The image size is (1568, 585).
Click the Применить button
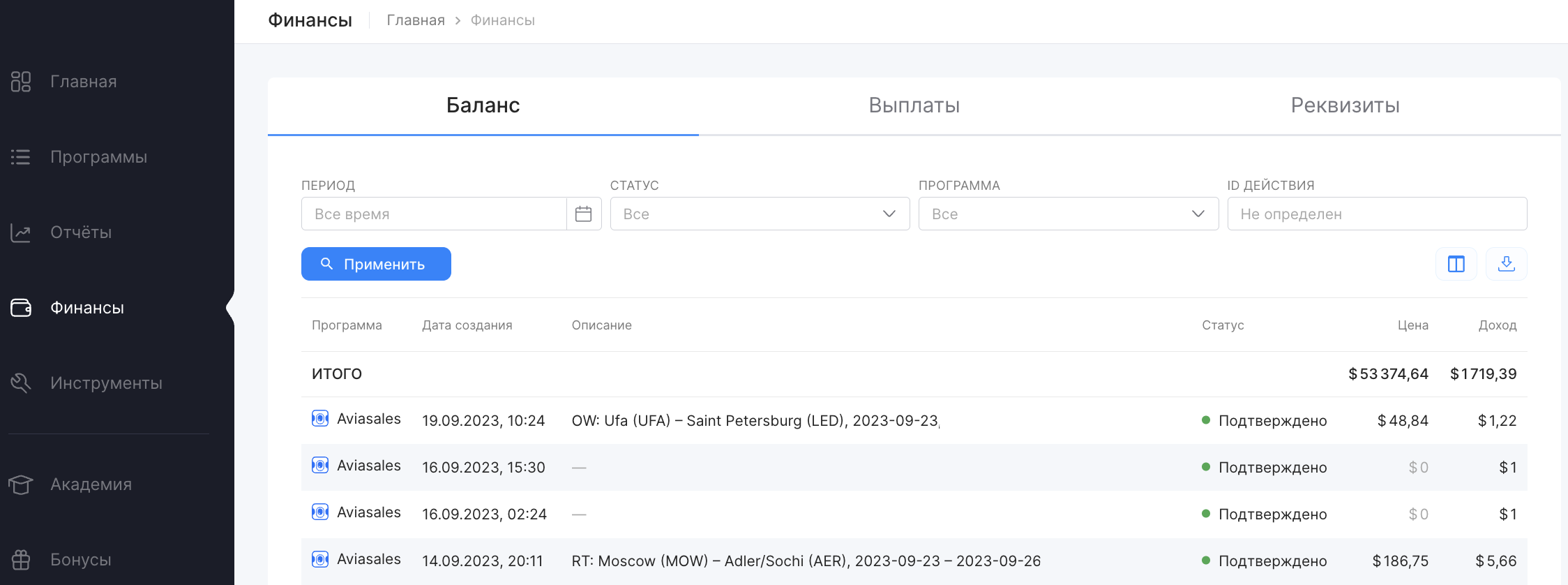pos(376,264)
